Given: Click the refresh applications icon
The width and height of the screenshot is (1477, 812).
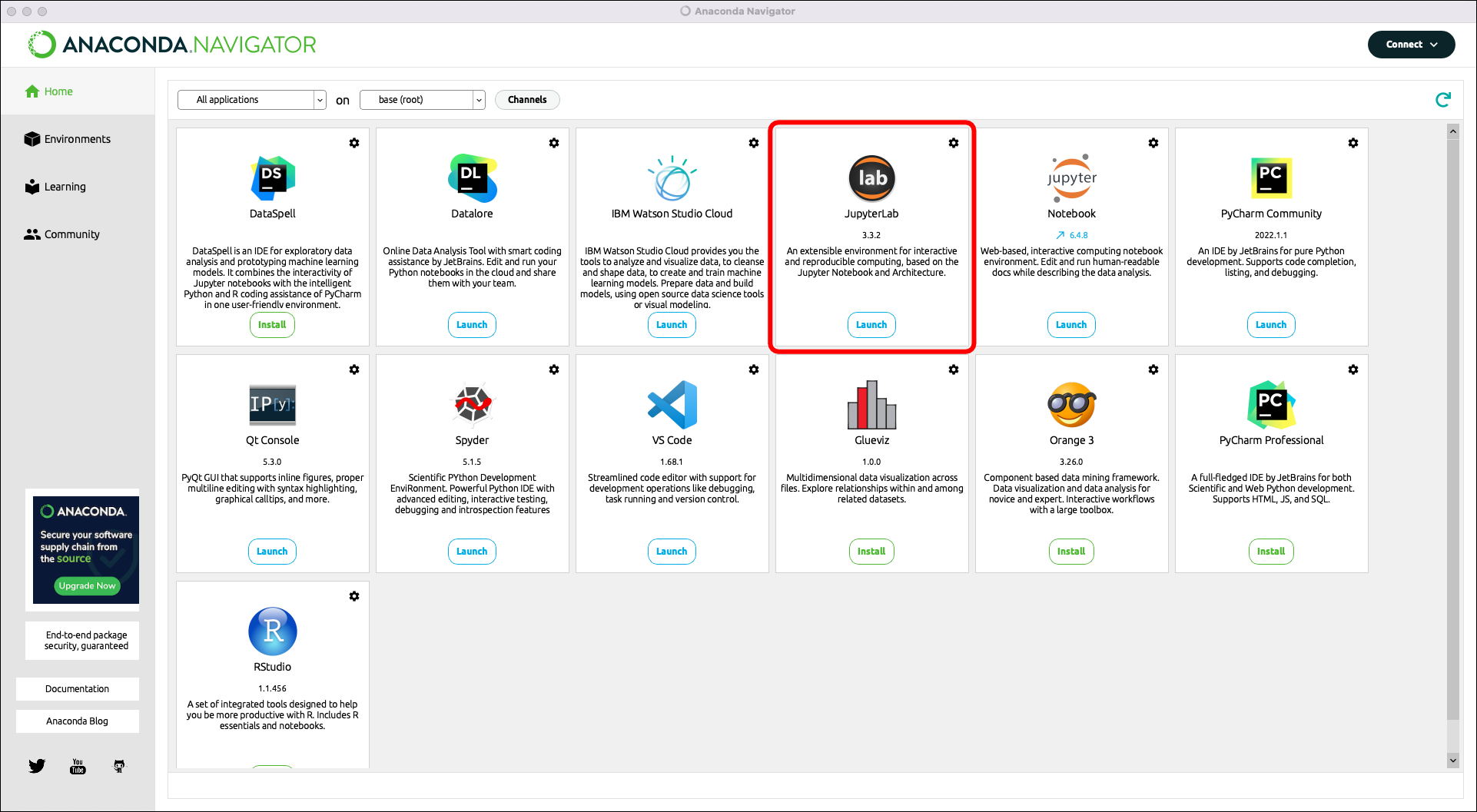Looking at the screenshot, I should [x=1443, y=100].
